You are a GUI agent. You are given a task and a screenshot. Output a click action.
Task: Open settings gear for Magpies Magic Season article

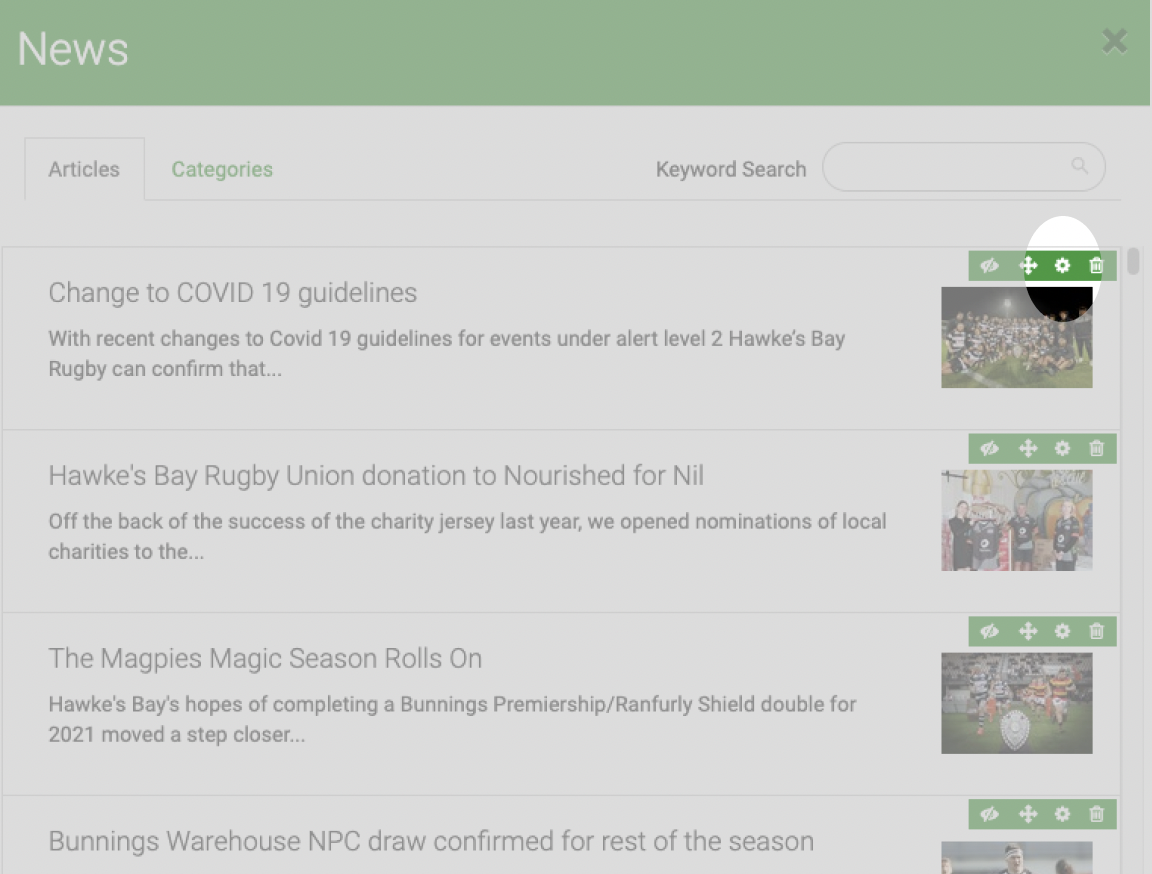pos(1062,632)
